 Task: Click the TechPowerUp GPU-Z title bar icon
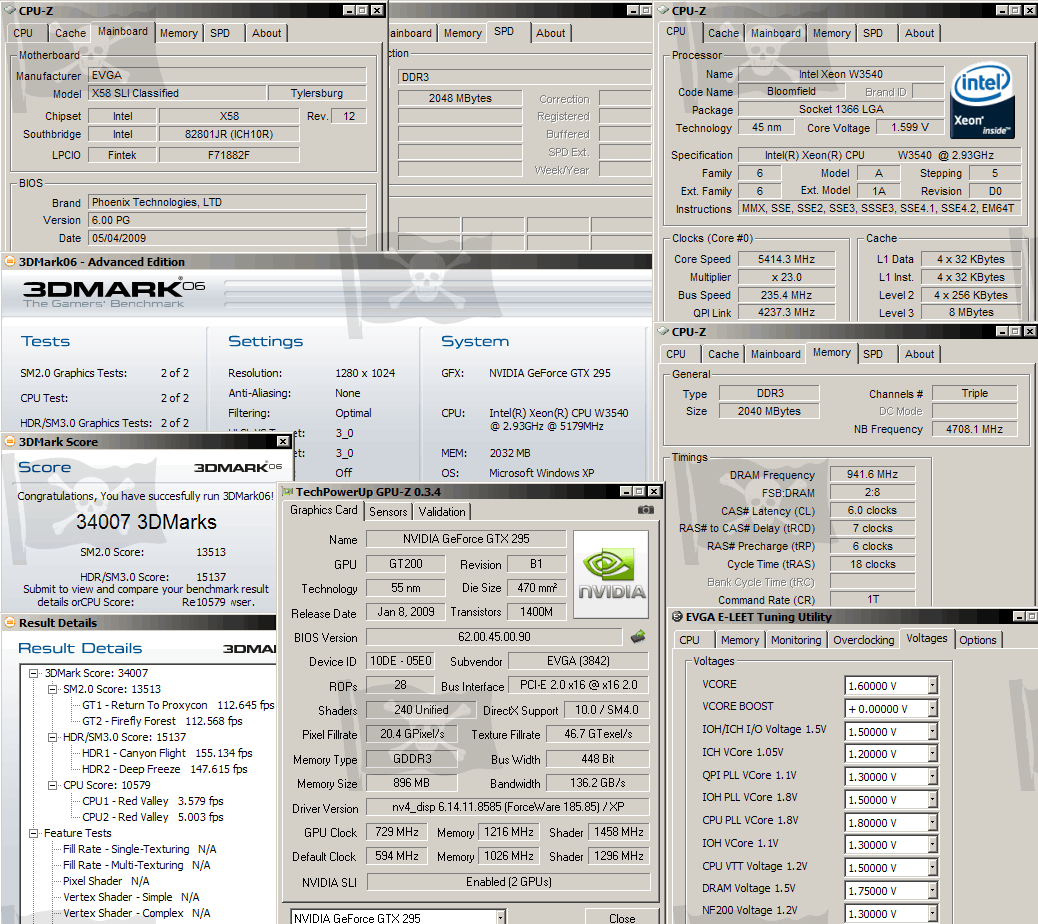pos(287,492)
